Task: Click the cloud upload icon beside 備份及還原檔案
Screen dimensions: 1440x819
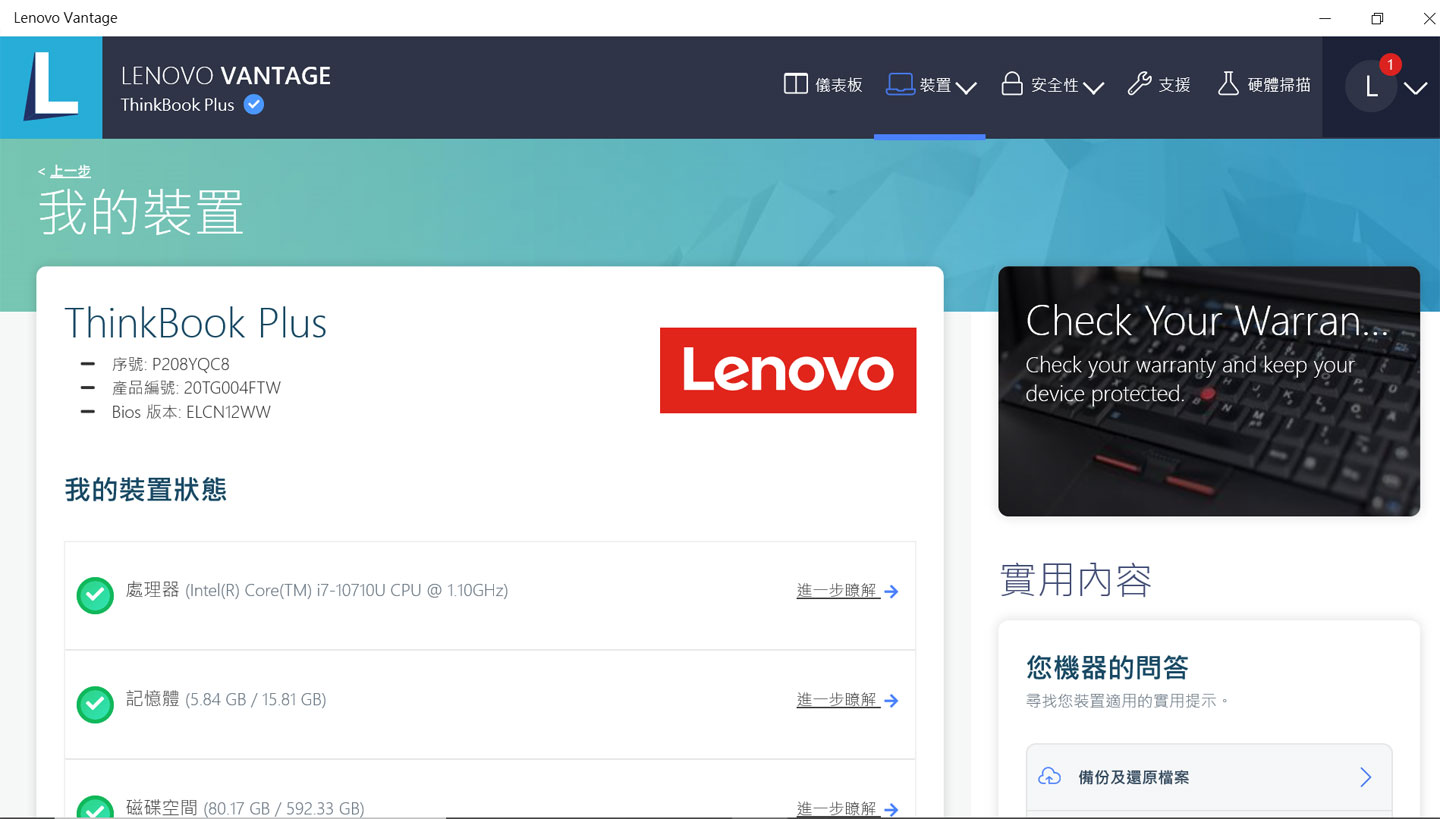Action: point(1049,777)
